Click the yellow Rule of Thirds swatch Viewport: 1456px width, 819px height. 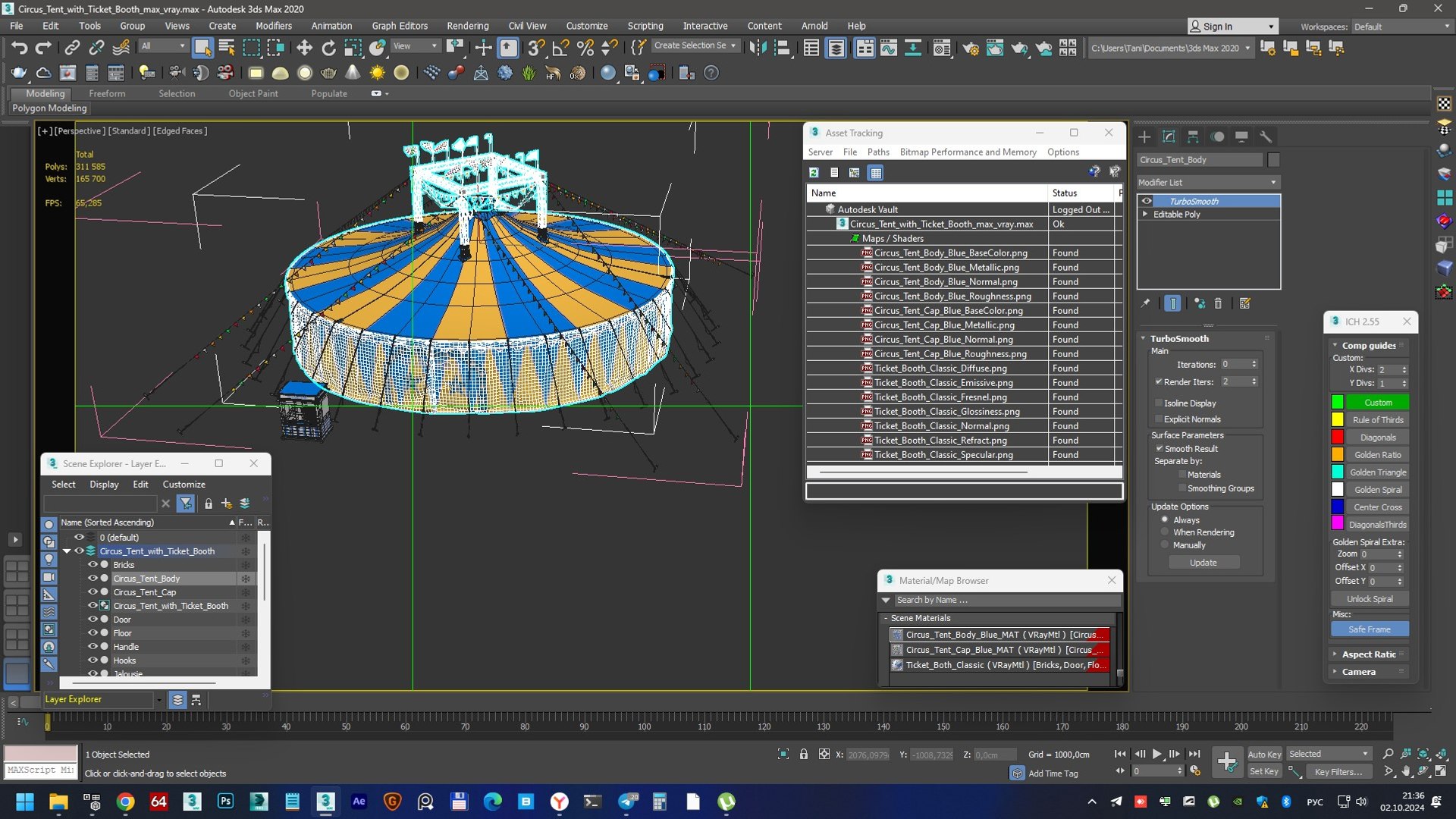pos(1337,420)
